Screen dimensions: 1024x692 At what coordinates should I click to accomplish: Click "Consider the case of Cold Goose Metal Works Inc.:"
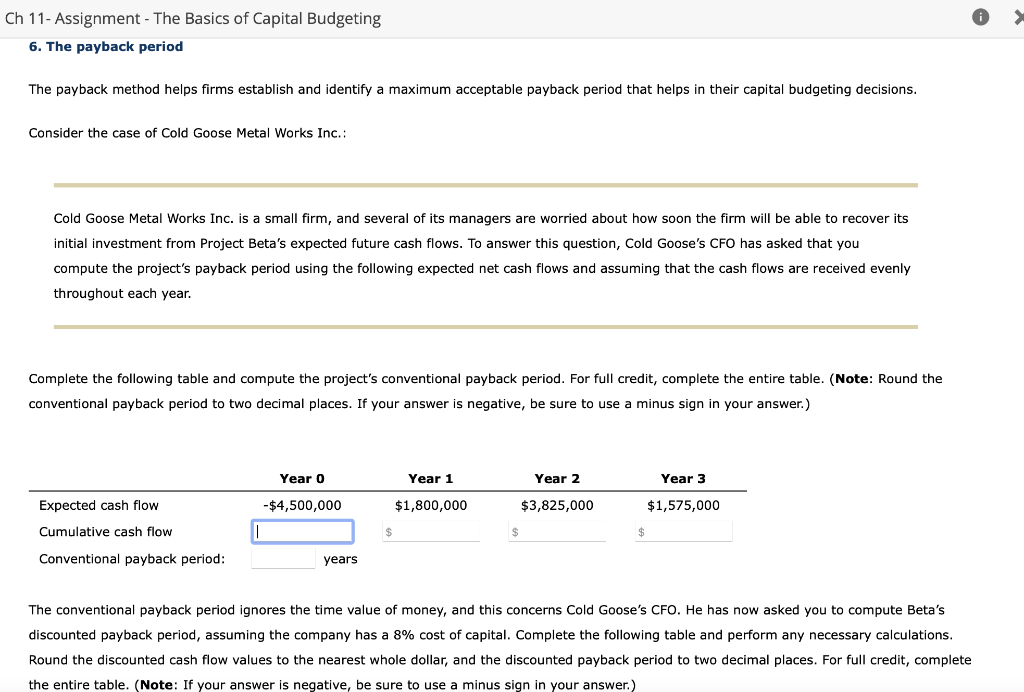click(187, 133)
